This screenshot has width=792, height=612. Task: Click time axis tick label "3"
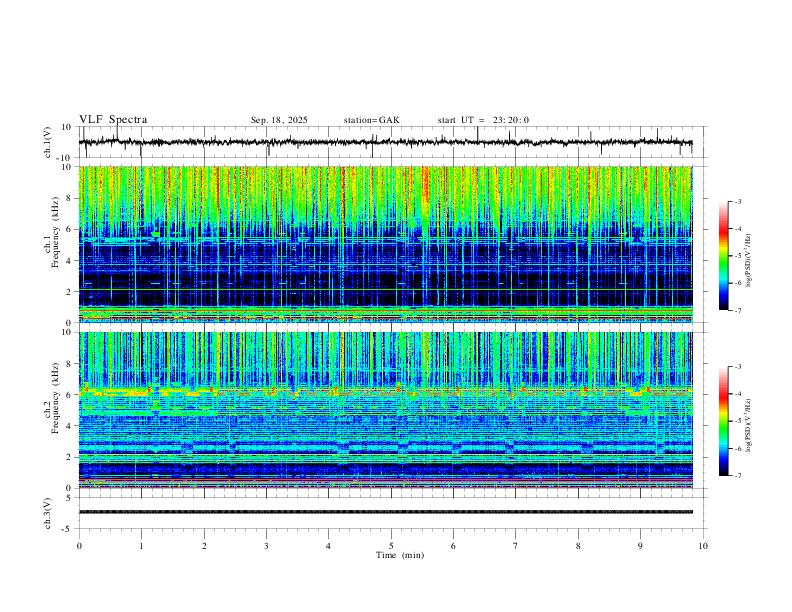[x=266, y=546]
